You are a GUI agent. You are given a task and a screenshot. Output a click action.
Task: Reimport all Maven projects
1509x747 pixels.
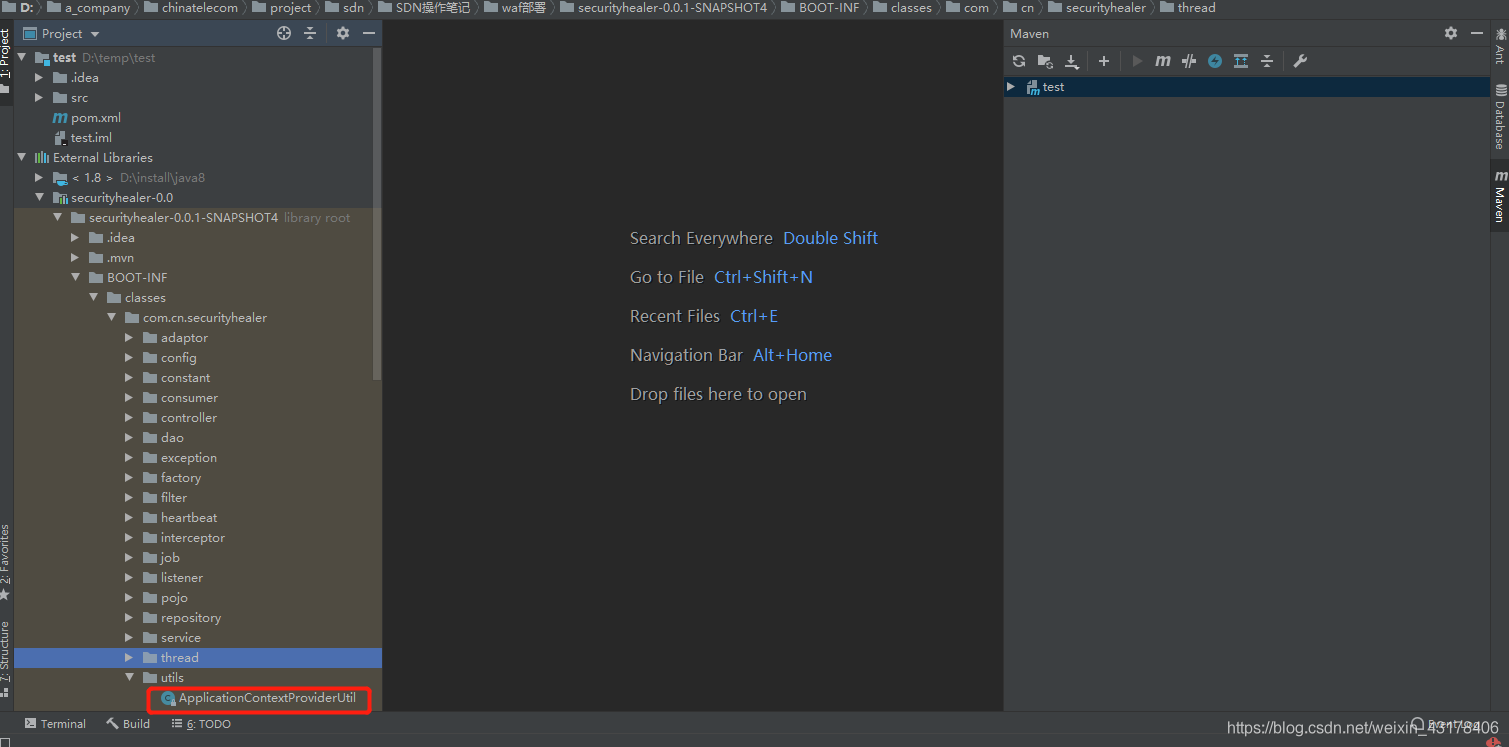[1019, 61]
